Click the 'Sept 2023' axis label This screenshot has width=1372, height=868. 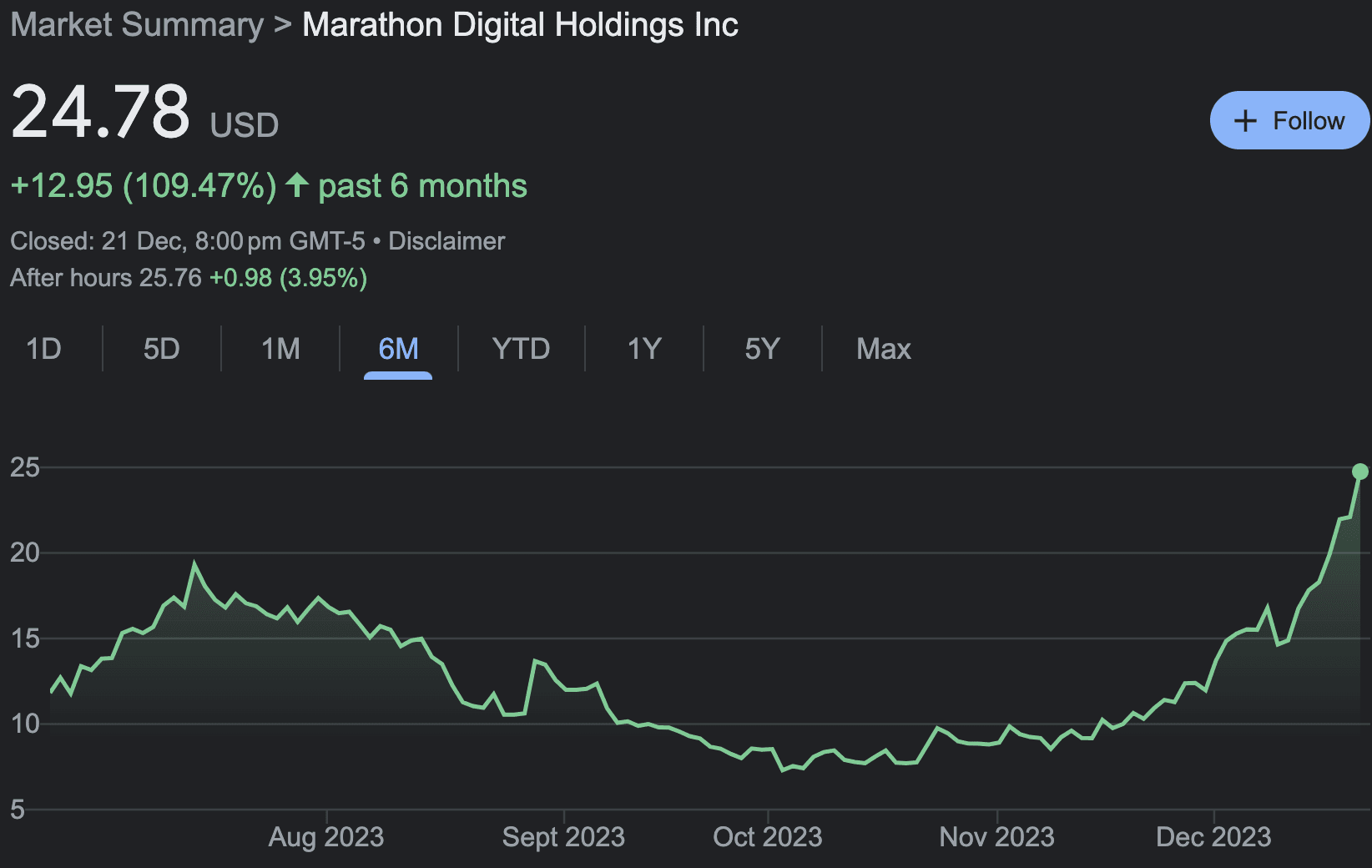[563, 837]
